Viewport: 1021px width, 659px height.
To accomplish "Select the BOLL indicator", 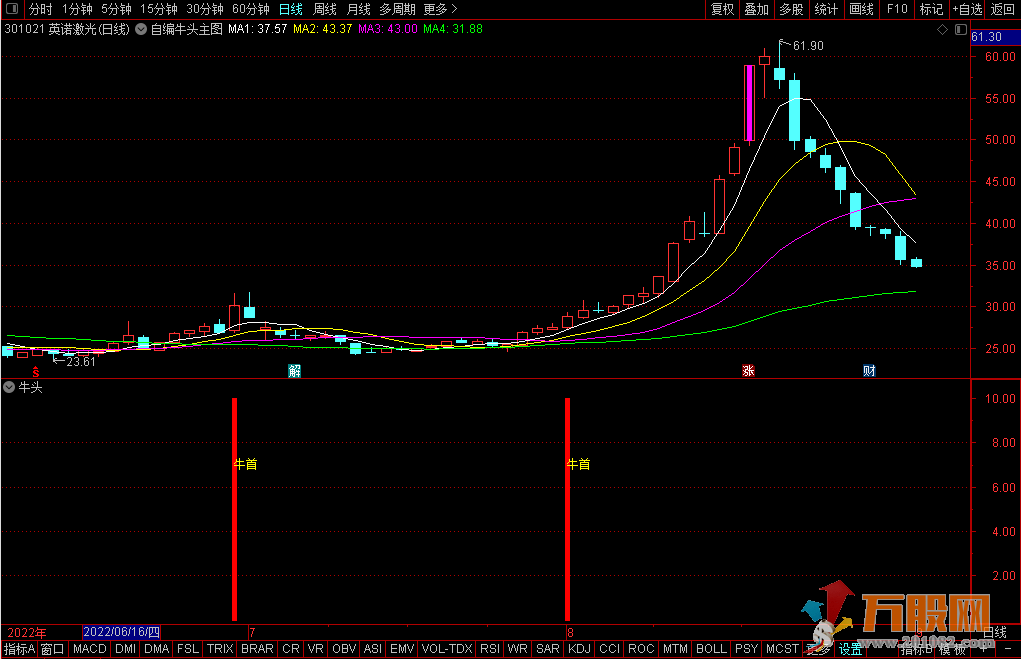I will click(711, 649).
